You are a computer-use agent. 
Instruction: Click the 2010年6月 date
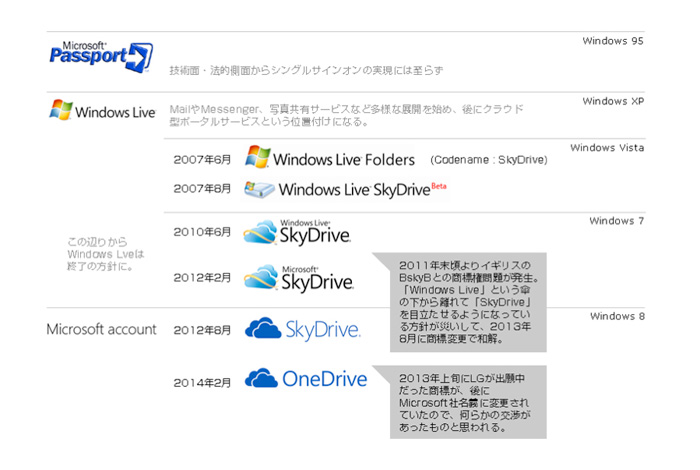coord(202,232)
